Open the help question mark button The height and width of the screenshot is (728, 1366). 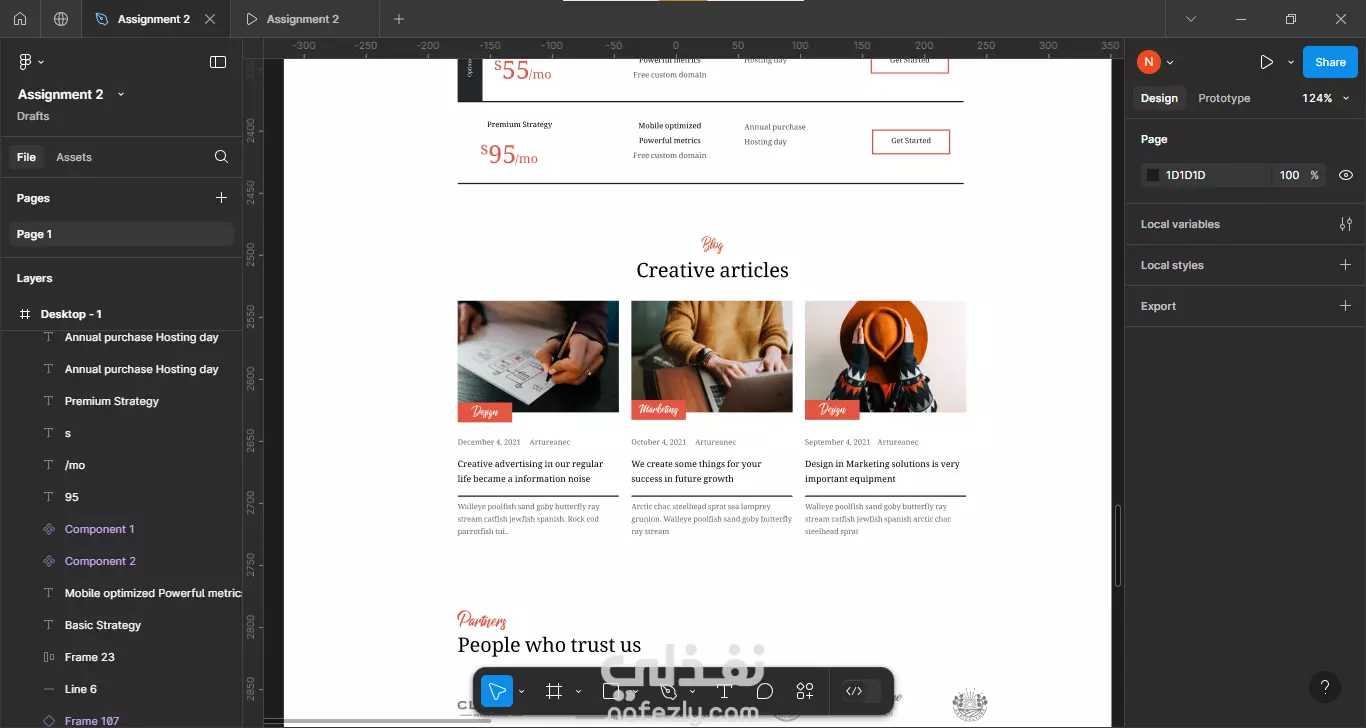coord(1325,687)
